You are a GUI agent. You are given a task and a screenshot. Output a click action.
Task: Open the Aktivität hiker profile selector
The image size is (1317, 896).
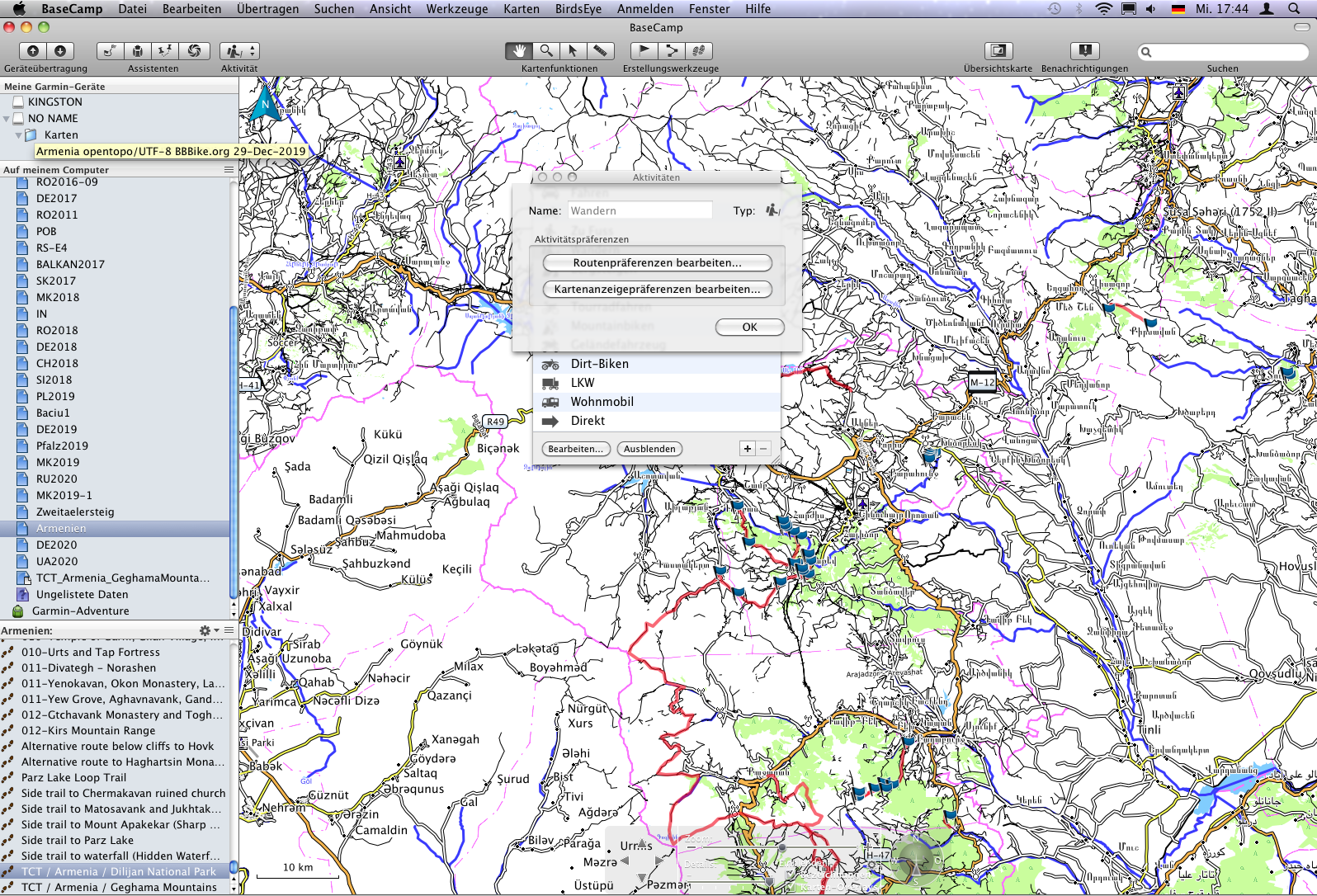click(x=240, y=51)
